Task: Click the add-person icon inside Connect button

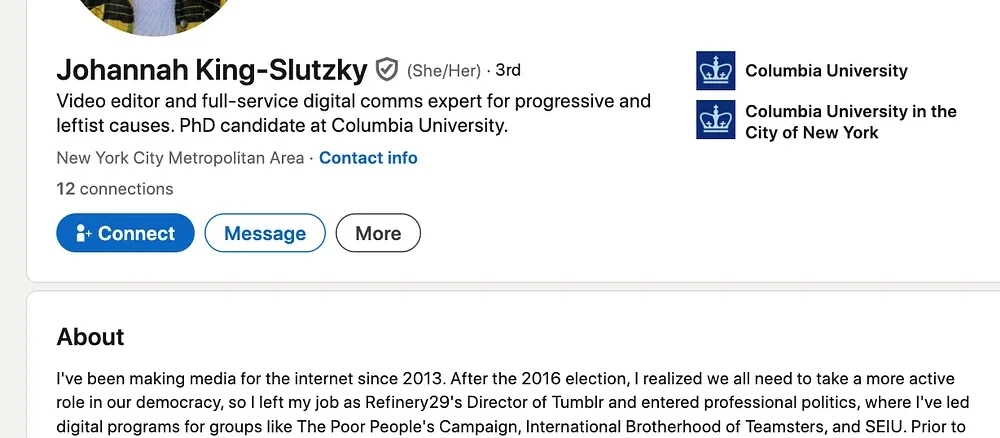Action: (x=81, y=233)
